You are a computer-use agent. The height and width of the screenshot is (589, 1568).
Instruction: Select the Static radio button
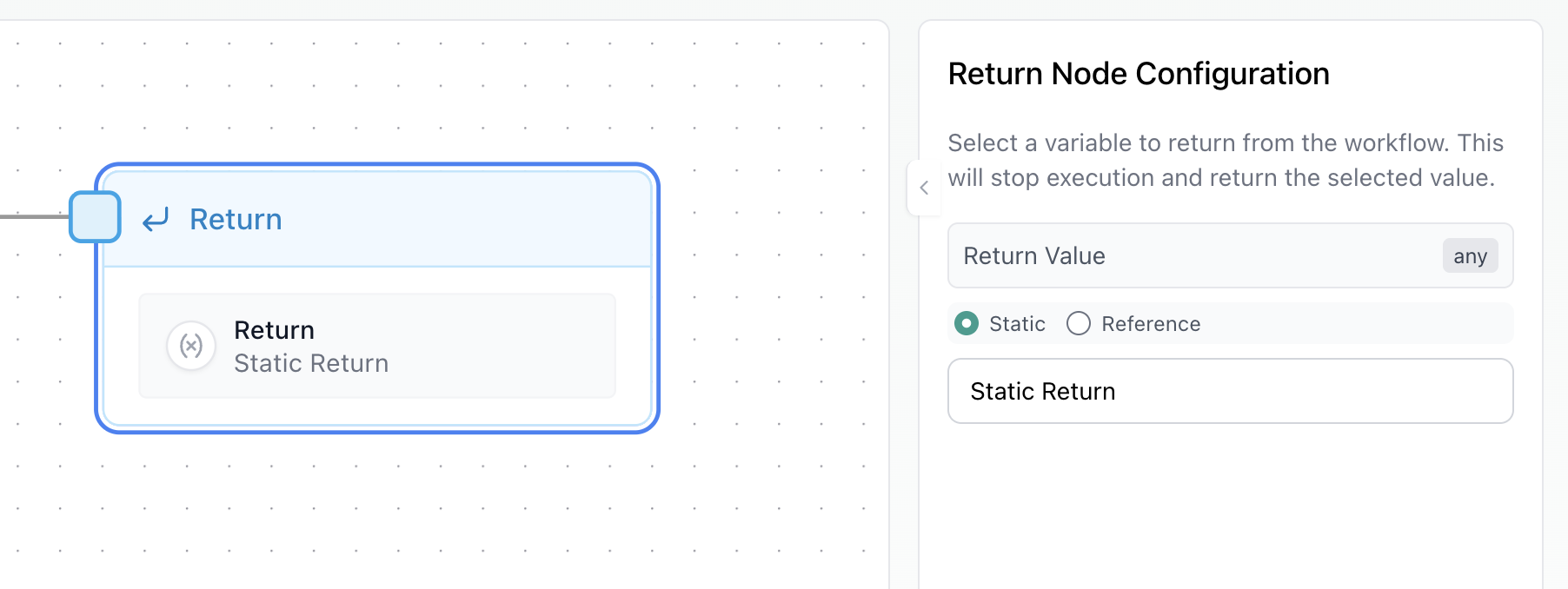[966, 323]
